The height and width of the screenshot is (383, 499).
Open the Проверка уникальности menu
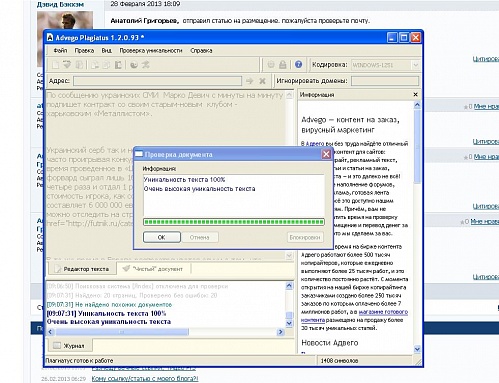(x=151, y=51)
